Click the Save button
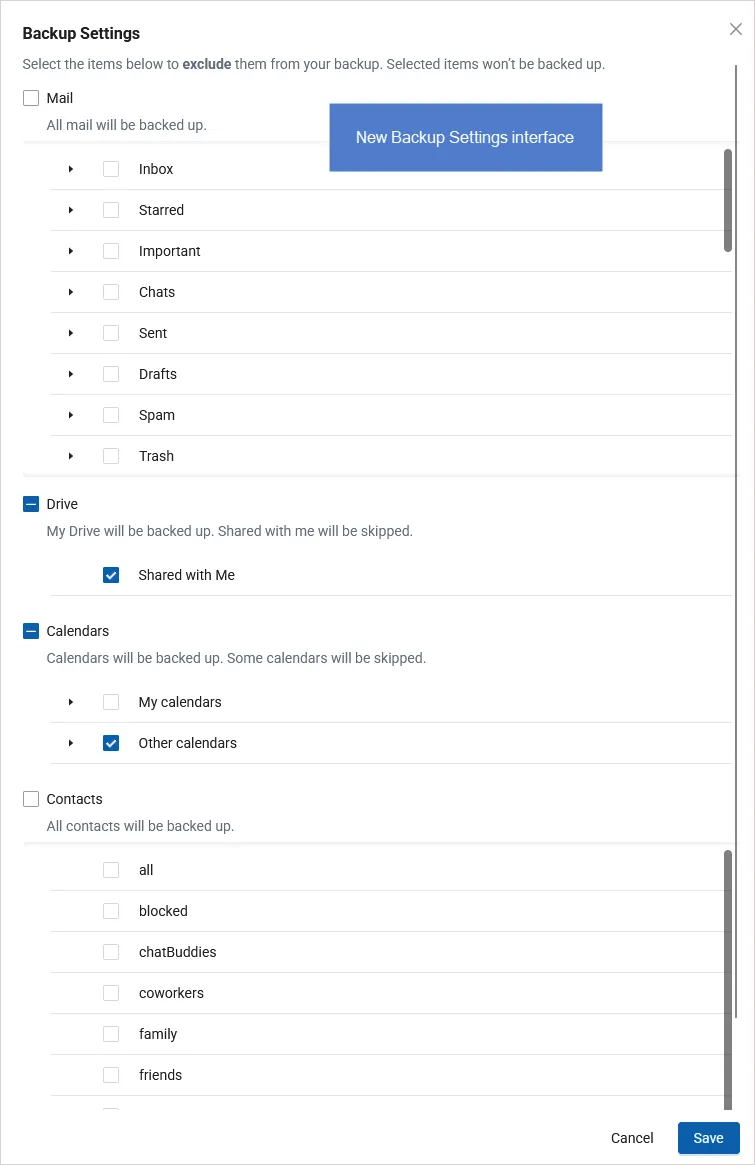 coord(708,1138)
